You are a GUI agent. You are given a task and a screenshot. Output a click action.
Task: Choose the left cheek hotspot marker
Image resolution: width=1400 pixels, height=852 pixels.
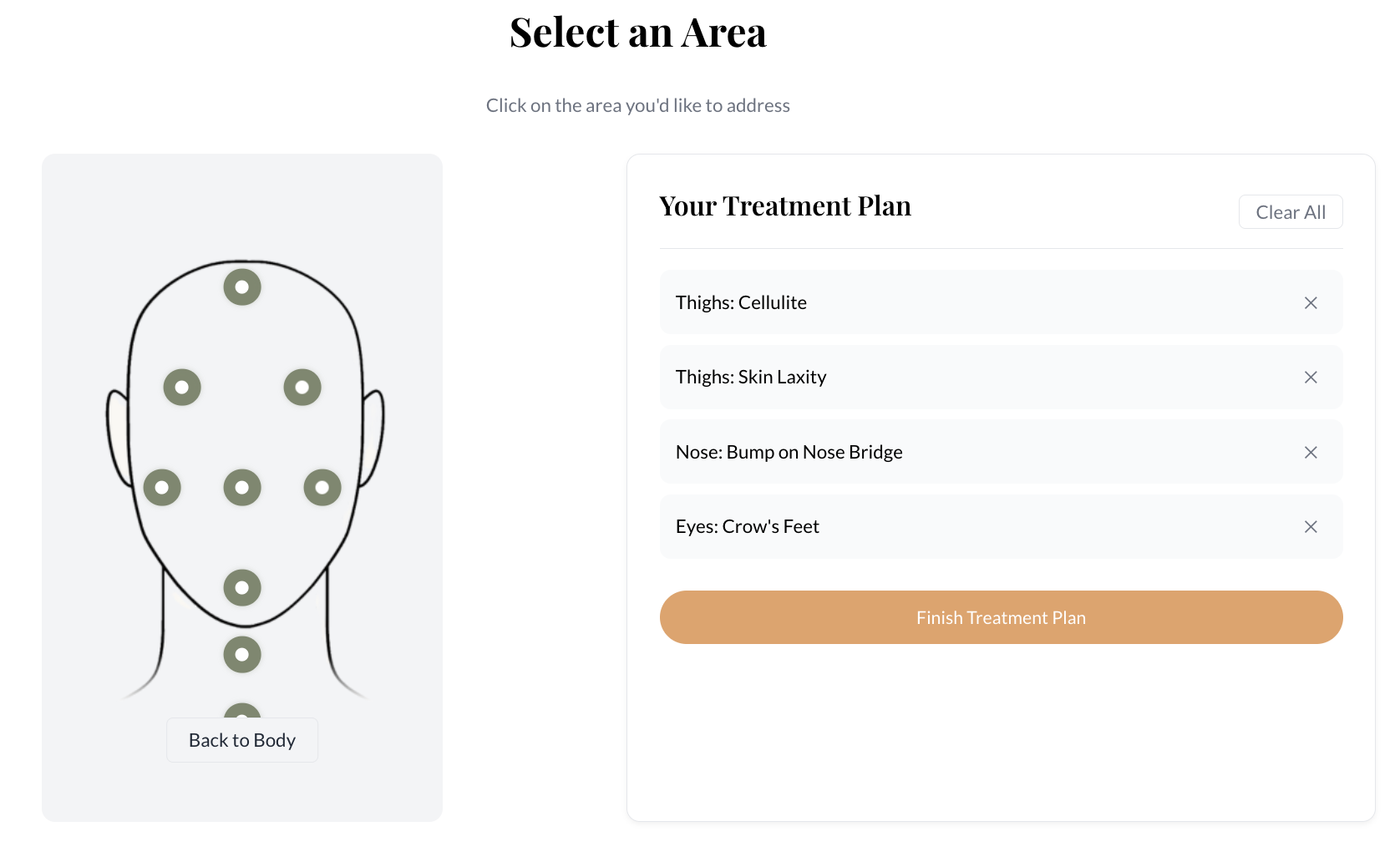[x=162, y=488]
